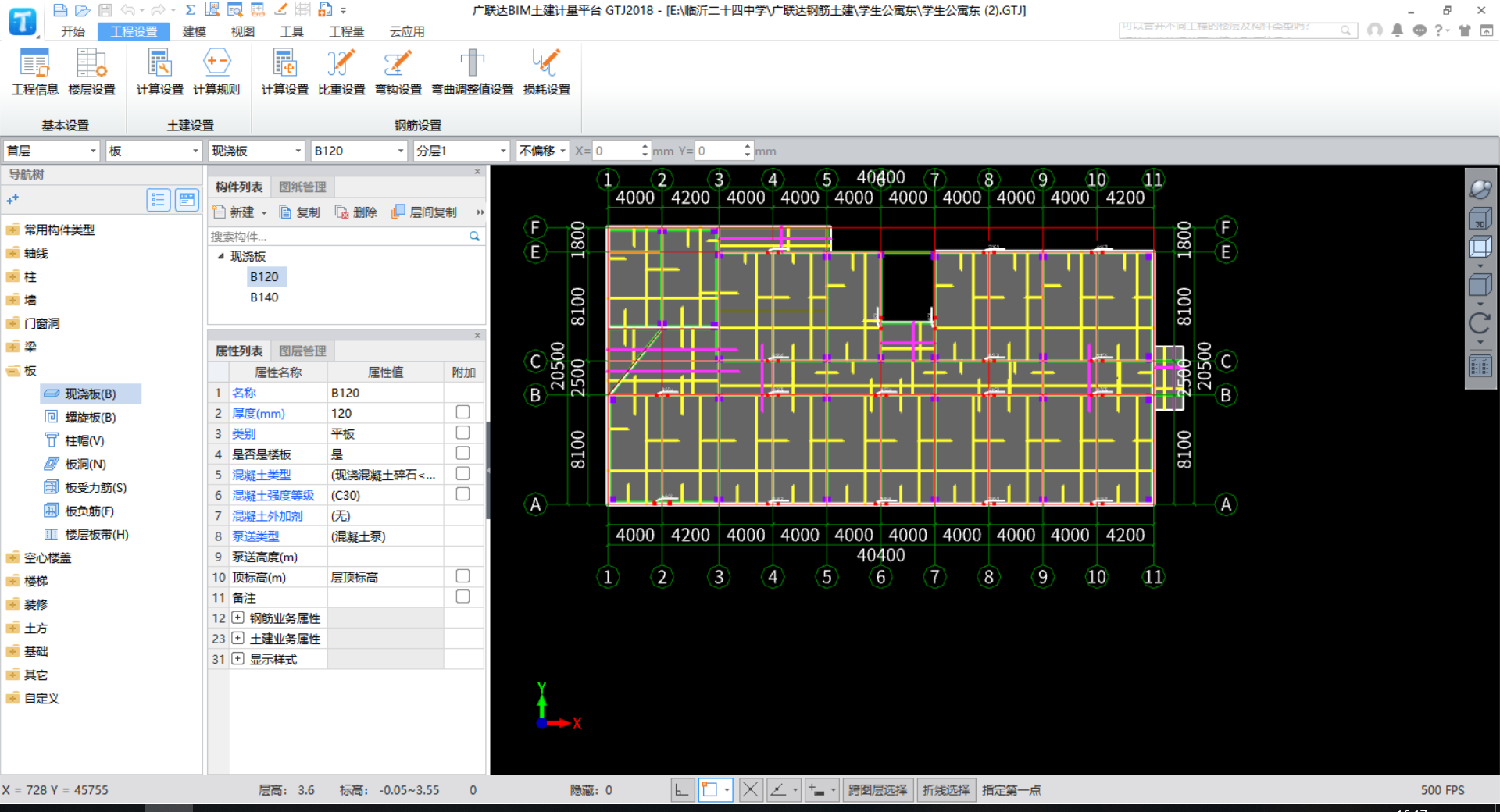Toggle 附加 checkbox for 厚度(mm) row
1500x812 pixels.
[x=462, y=412]
